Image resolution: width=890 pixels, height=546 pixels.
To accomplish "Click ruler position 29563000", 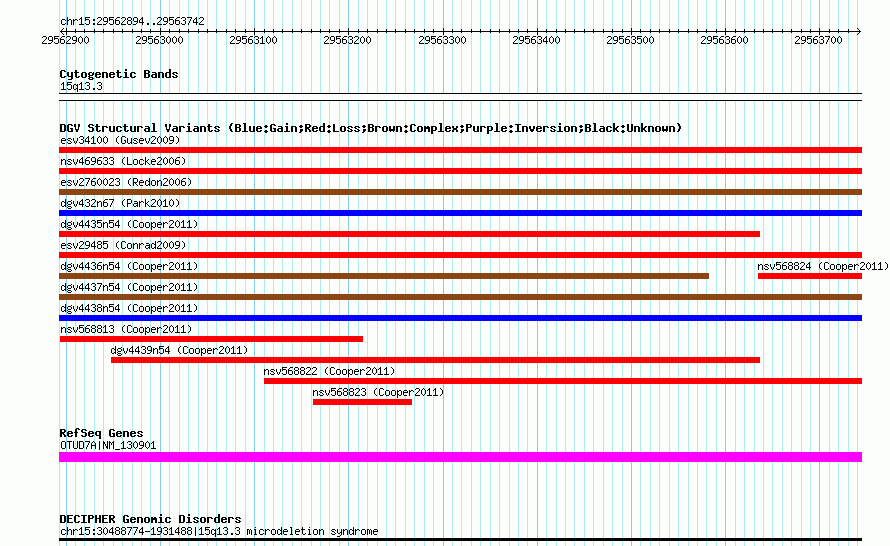I will point(159,40).
